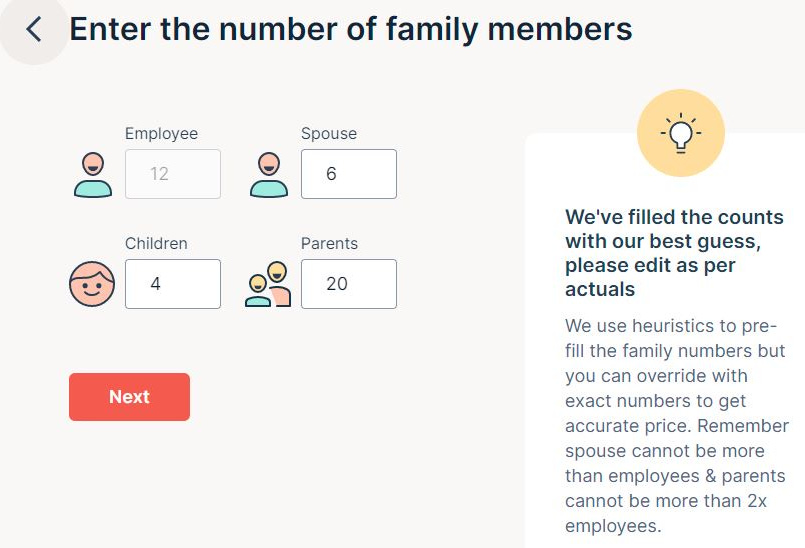805x548 pixels.
Task: Click the Parents field label
Action: coord(329,243)
